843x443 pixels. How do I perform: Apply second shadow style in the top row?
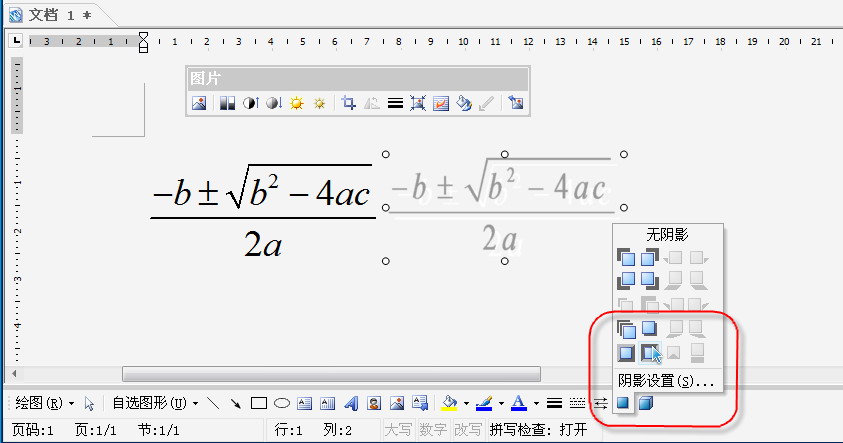(649, 258)
